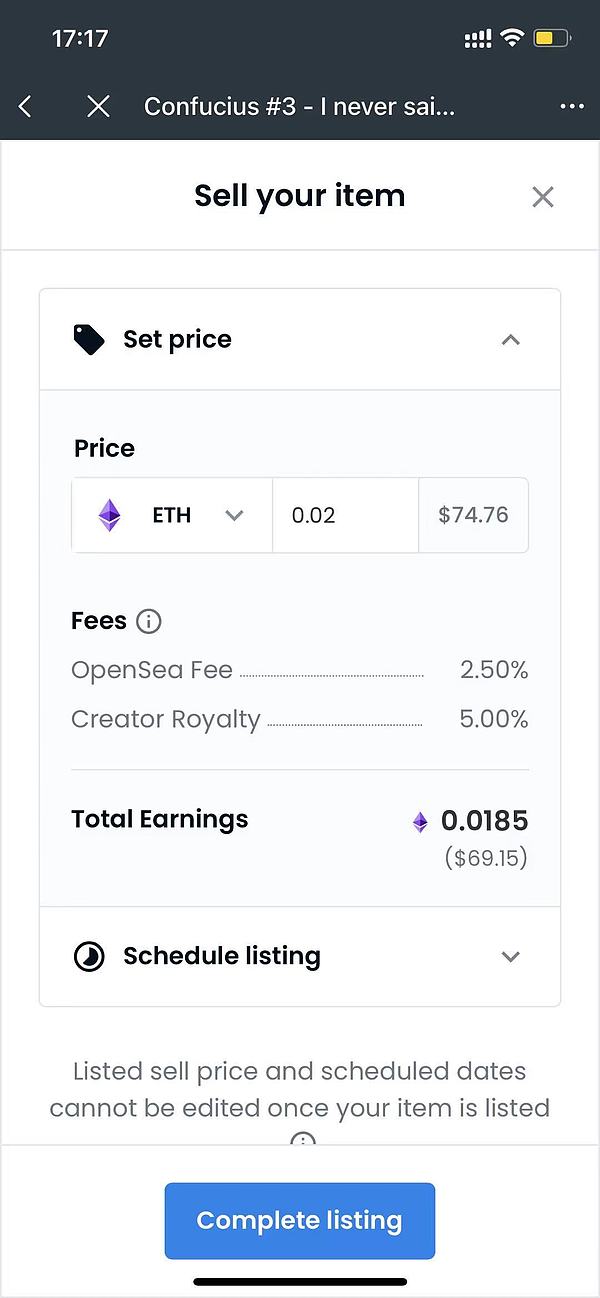Viewport: 600px width, 1298px height.
Task: Open the Schedule listing section header
Action: [x=222, y=956]
